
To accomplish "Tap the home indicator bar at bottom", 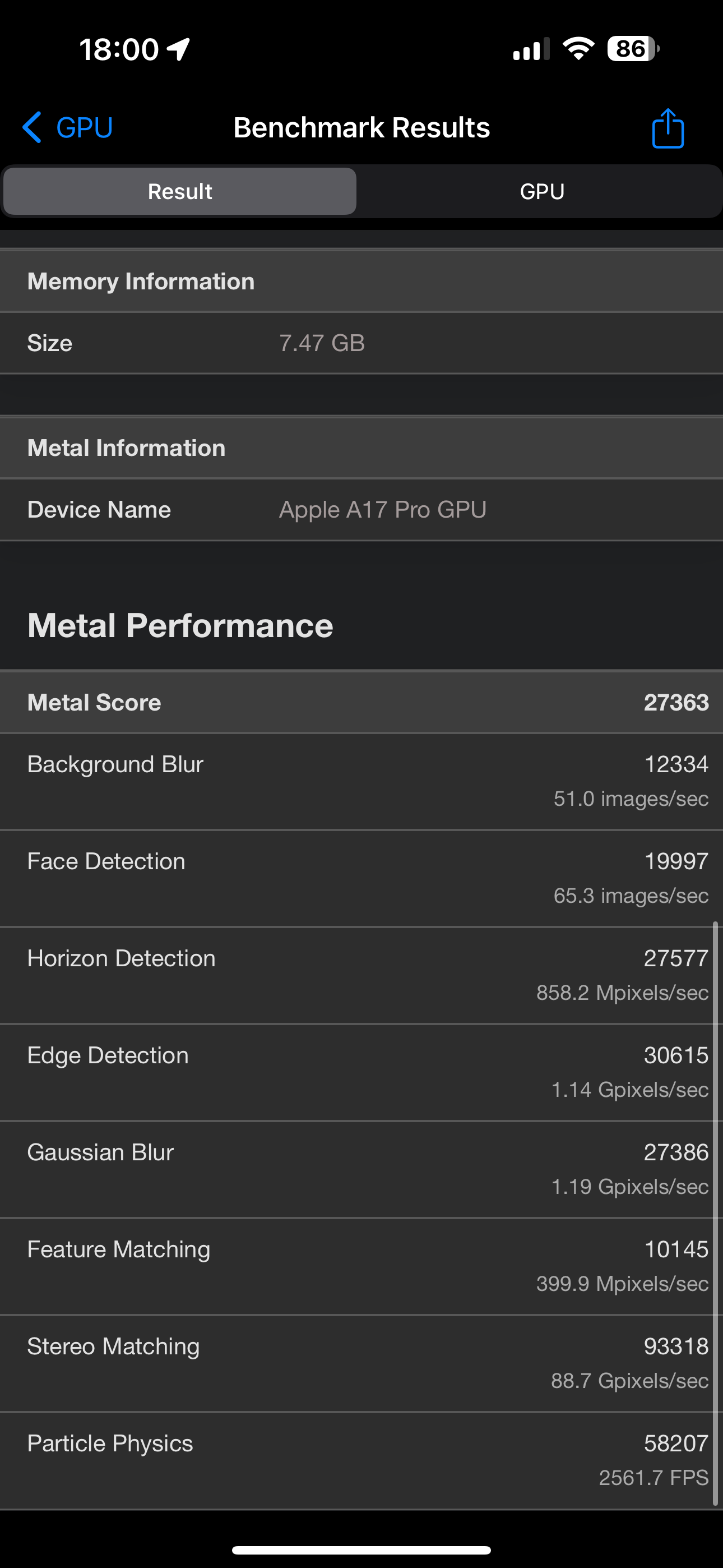I will (361, 1549).
